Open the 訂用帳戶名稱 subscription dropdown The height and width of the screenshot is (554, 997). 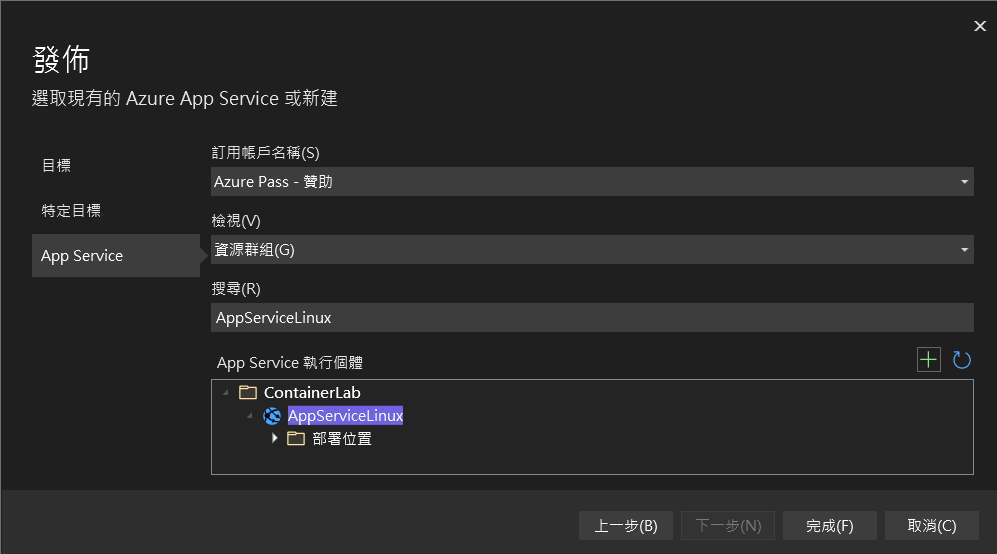tap(592, 182)
